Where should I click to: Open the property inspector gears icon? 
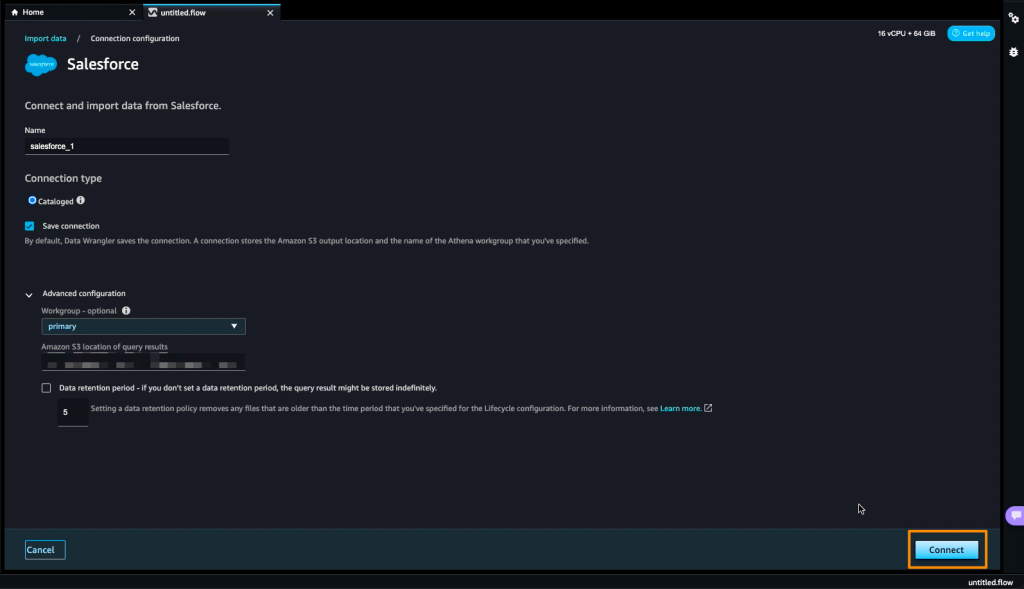(1013, 19)
